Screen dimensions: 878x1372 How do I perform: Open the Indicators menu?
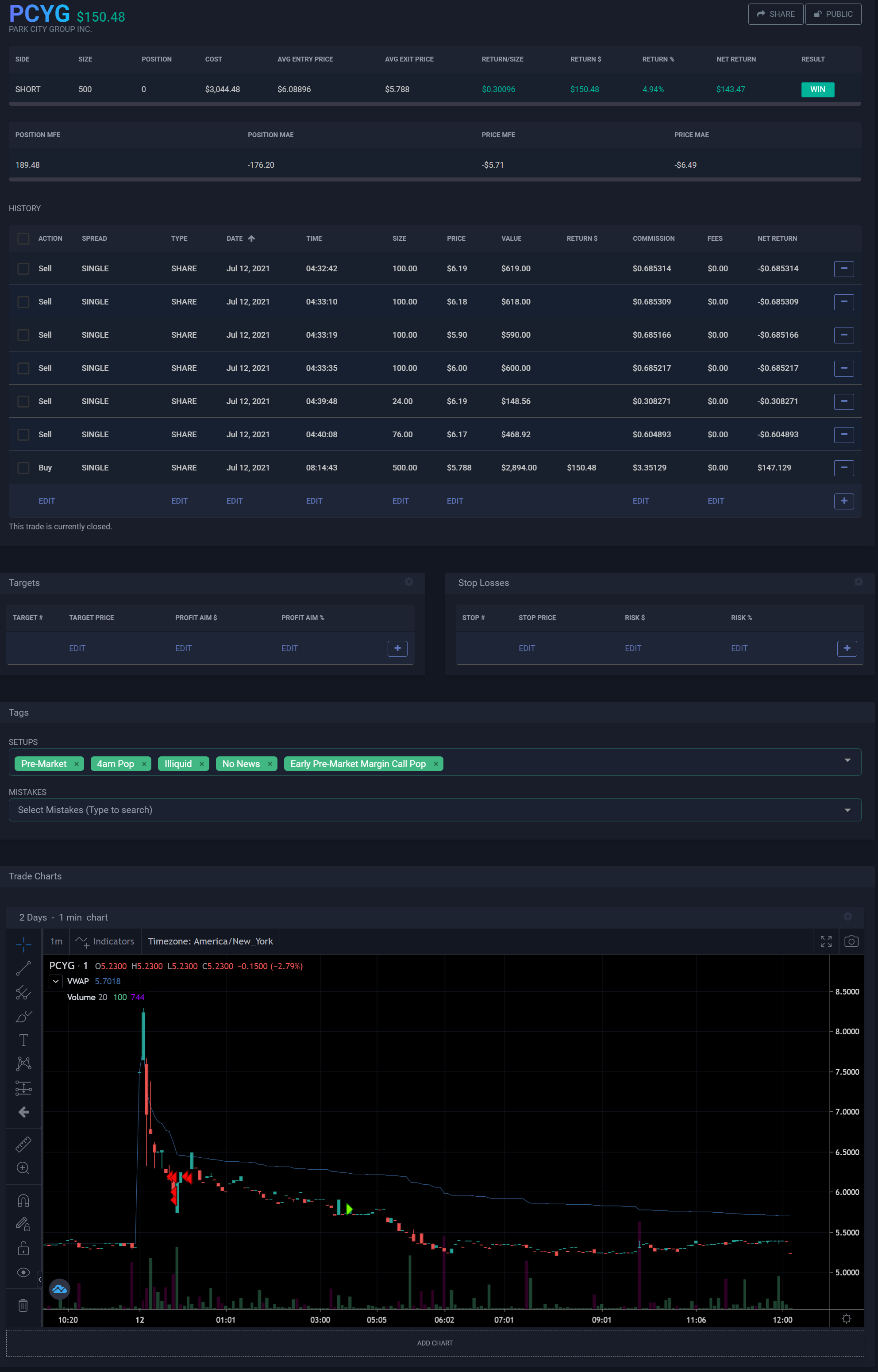(x=105, y=941)
